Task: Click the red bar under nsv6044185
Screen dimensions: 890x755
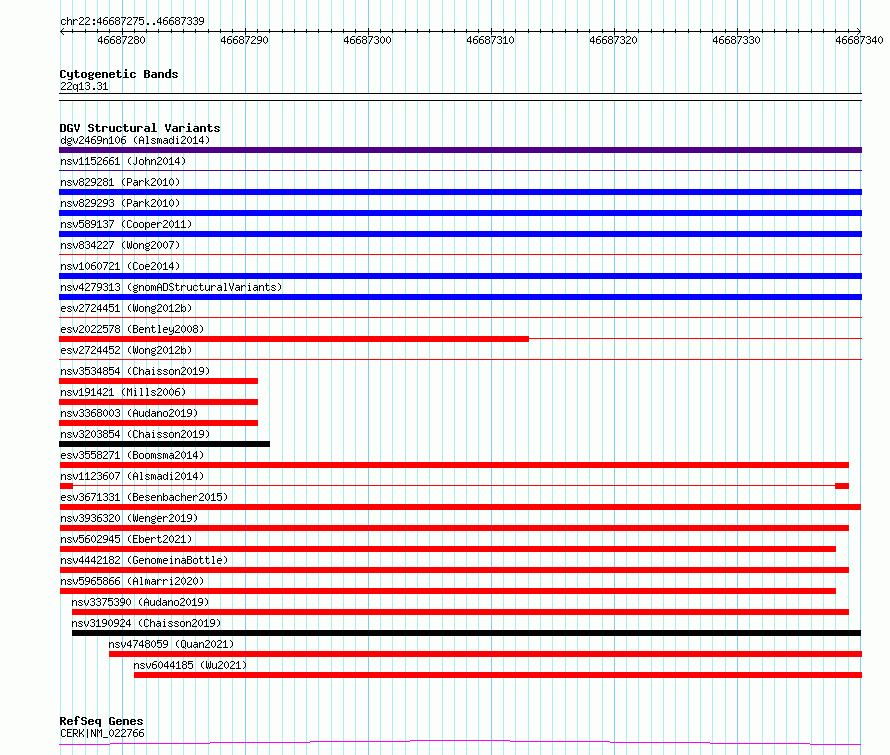Action: (498, 675)
